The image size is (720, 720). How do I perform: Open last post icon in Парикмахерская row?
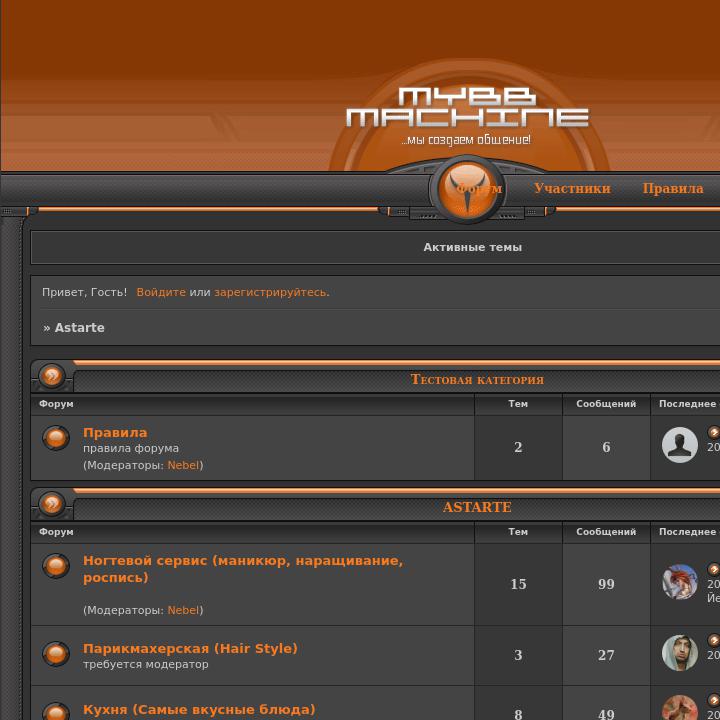click(x=714, y=640)
